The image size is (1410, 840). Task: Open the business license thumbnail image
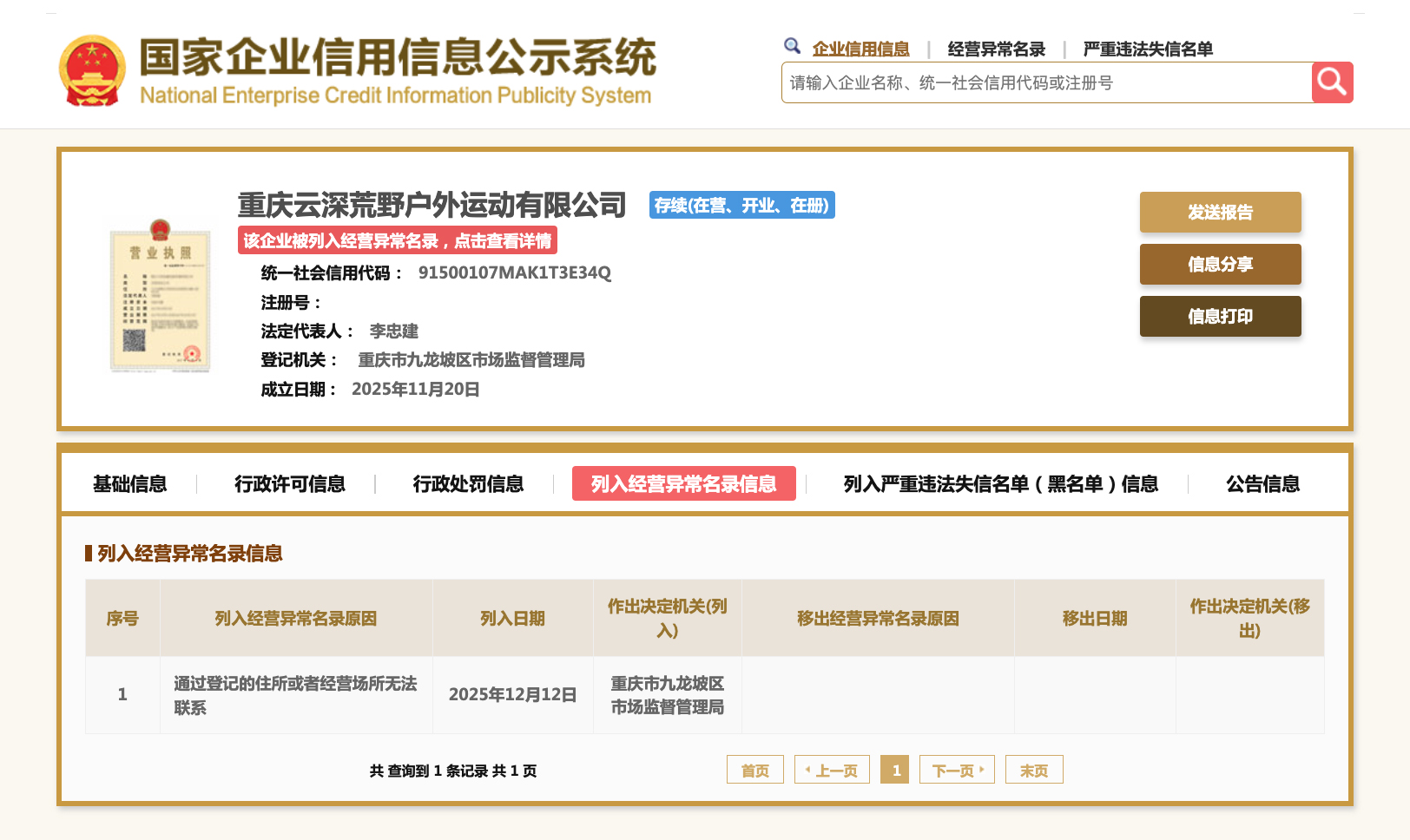tap(160, 297)
